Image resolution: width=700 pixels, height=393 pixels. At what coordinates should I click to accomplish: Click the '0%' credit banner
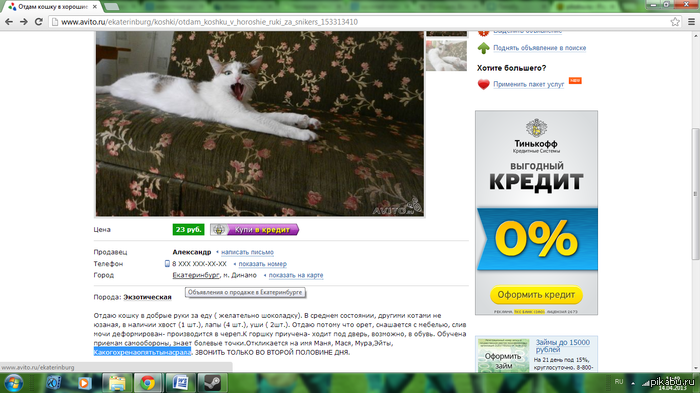(537, 239)
